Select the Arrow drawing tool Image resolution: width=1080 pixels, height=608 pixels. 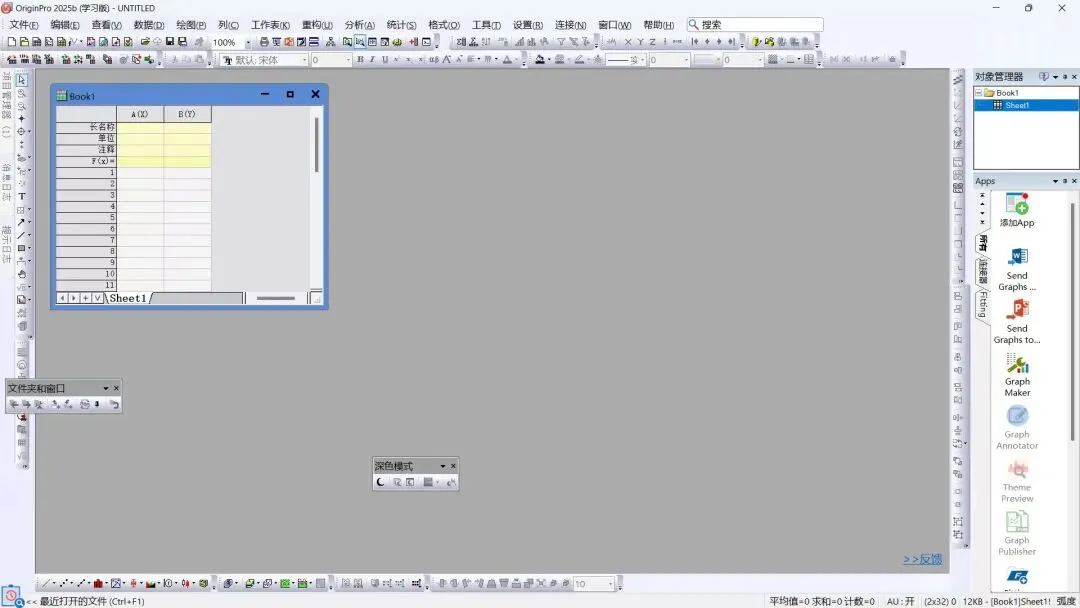pyautogui.click(x=21, y=222)
